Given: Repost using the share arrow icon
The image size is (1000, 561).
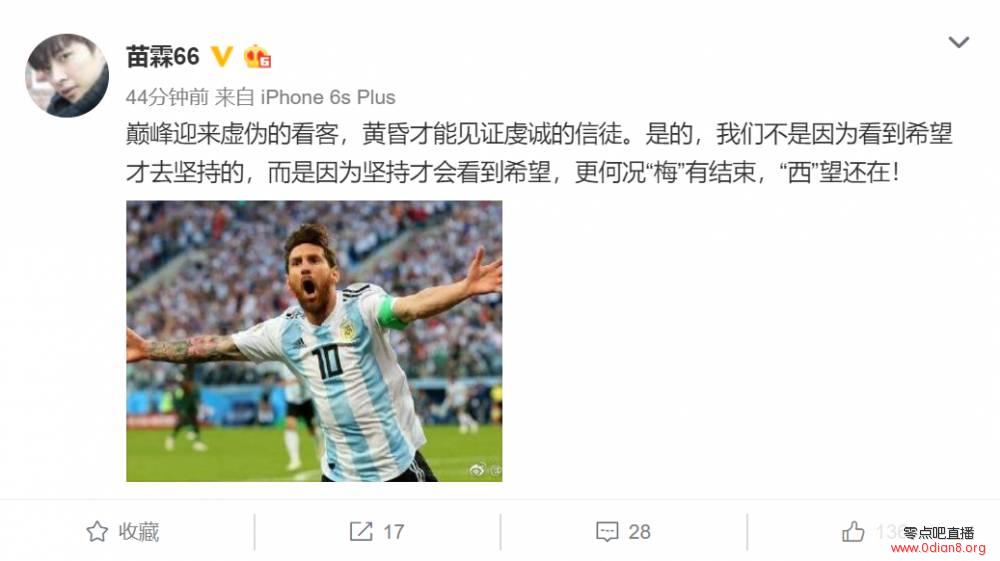Looking at the screenshot, I should [x=361, y=531].
